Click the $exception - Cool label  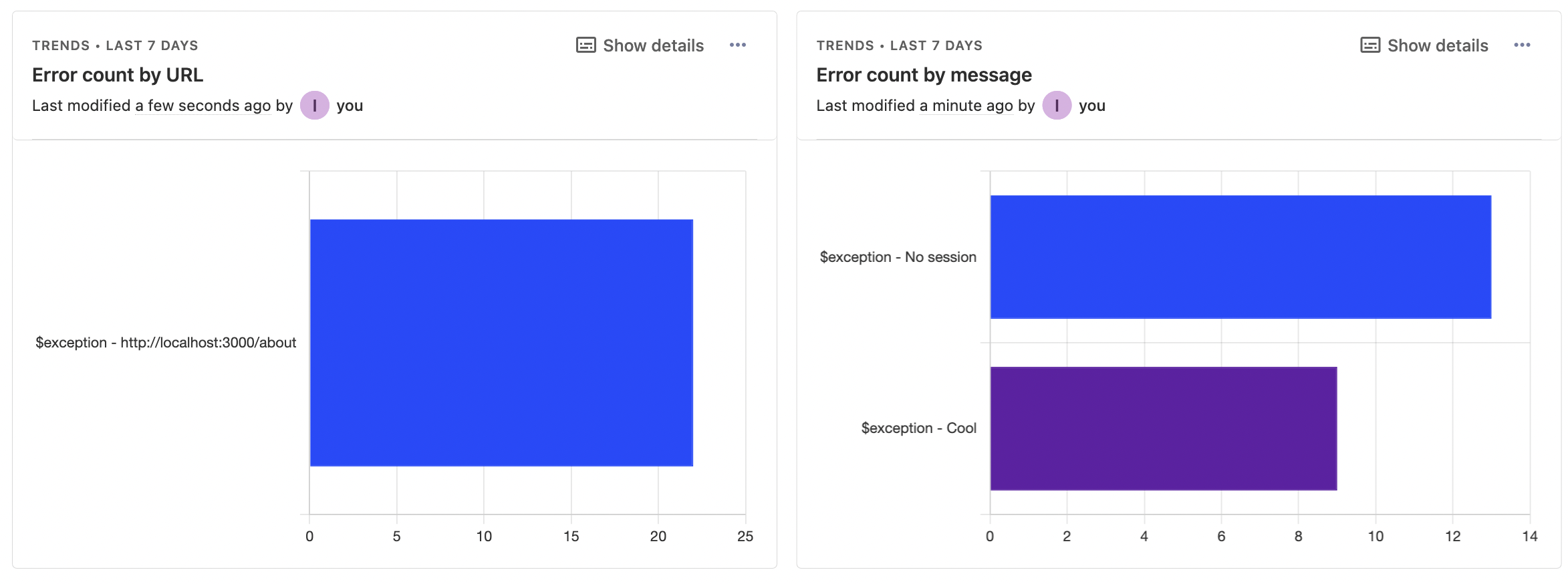tap(918, 428)
